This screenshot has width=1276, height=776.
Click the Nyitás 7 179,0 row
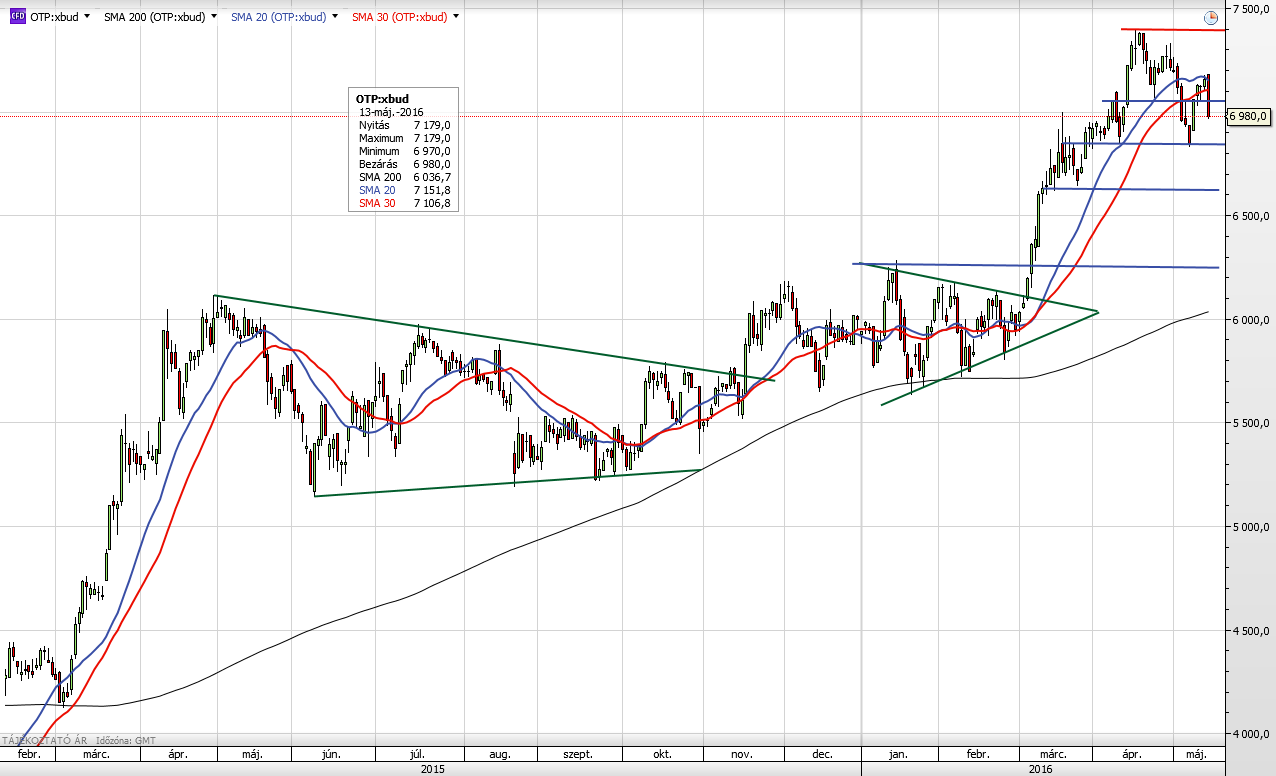tap(405, 125)
